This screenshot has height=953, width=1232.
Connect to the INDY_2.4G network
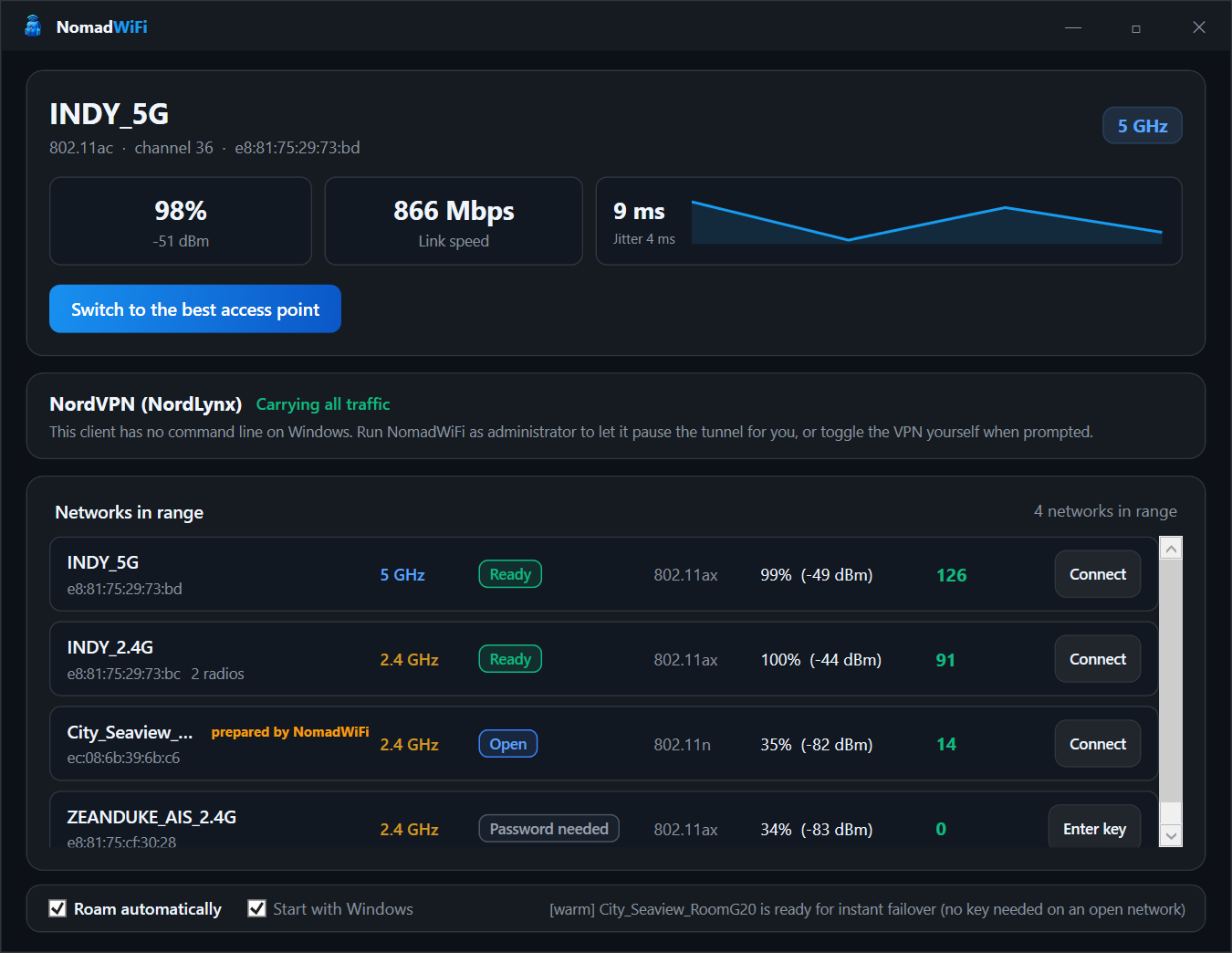(1098, 659)
